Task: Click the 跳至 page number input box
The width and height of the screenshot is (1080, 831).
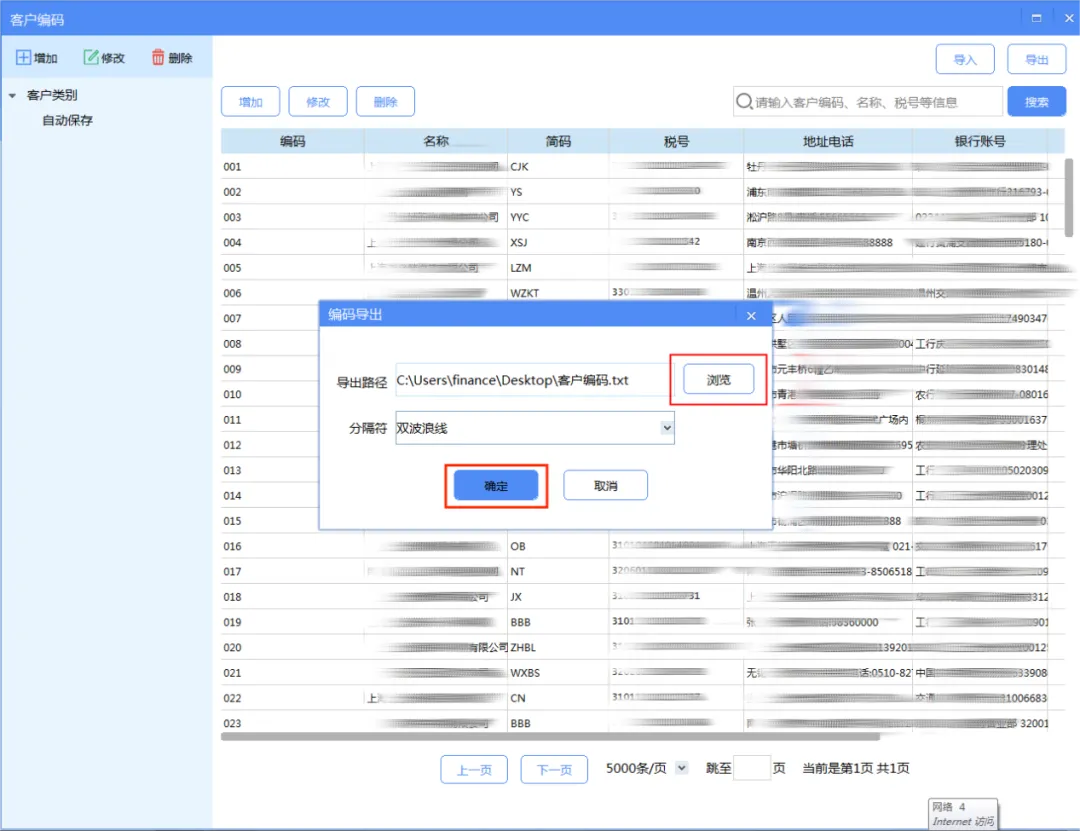Action: click(x=751, y=768)
